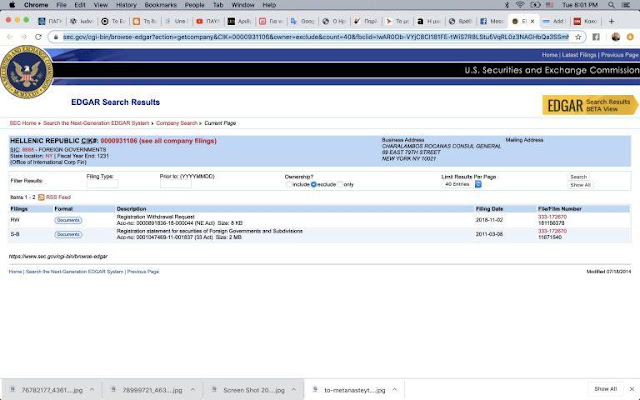Click the battery status icon
This screenshot has width=640, height=400.
click(535, 5)
